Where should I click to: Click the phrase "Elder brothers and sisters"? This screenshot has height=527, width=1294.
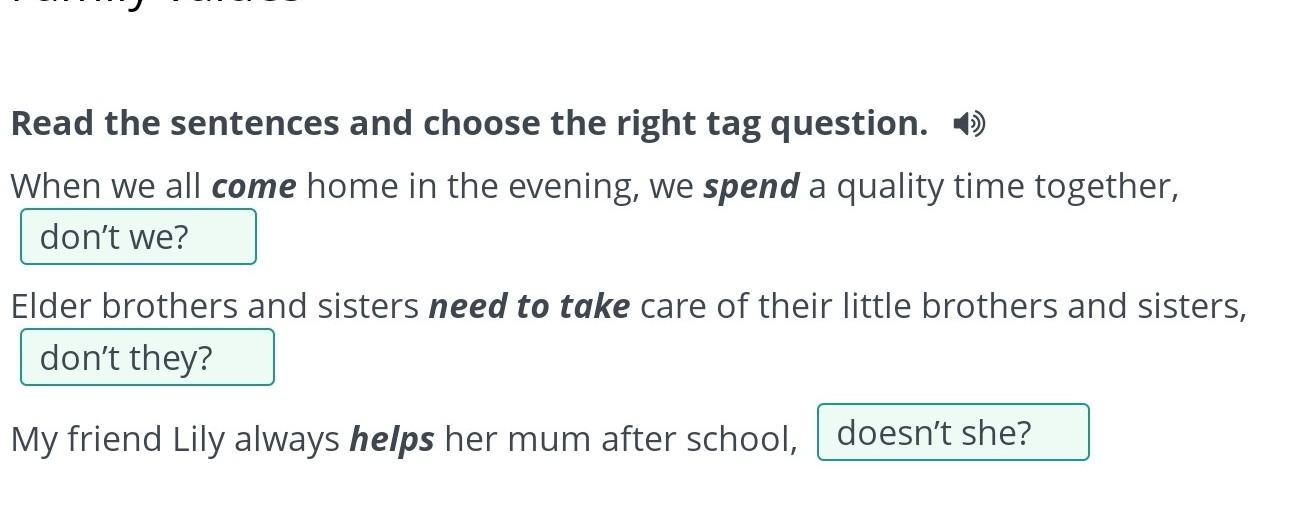(x=215, y=307)
